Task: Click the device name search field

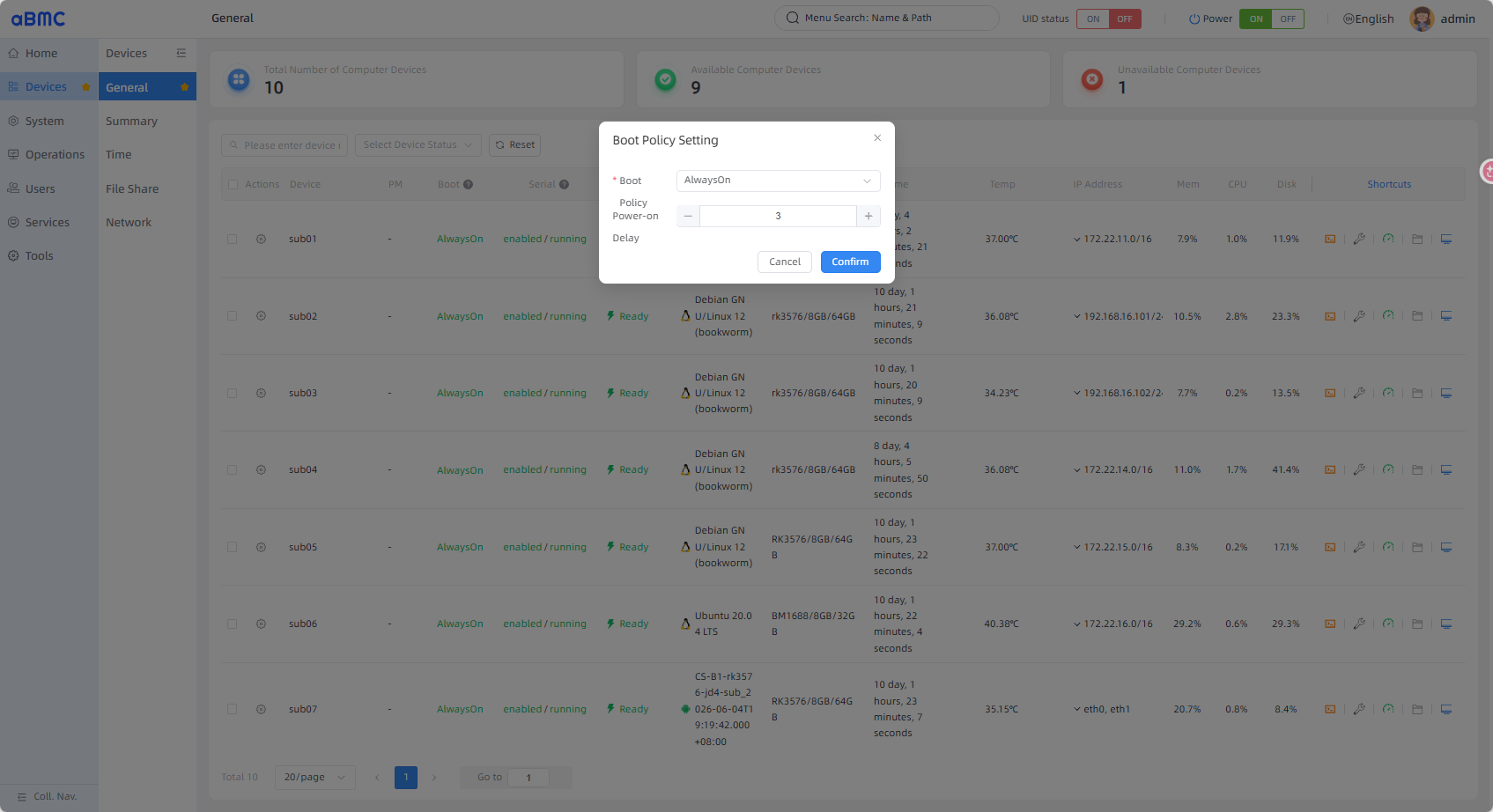Action: point(285,145)
